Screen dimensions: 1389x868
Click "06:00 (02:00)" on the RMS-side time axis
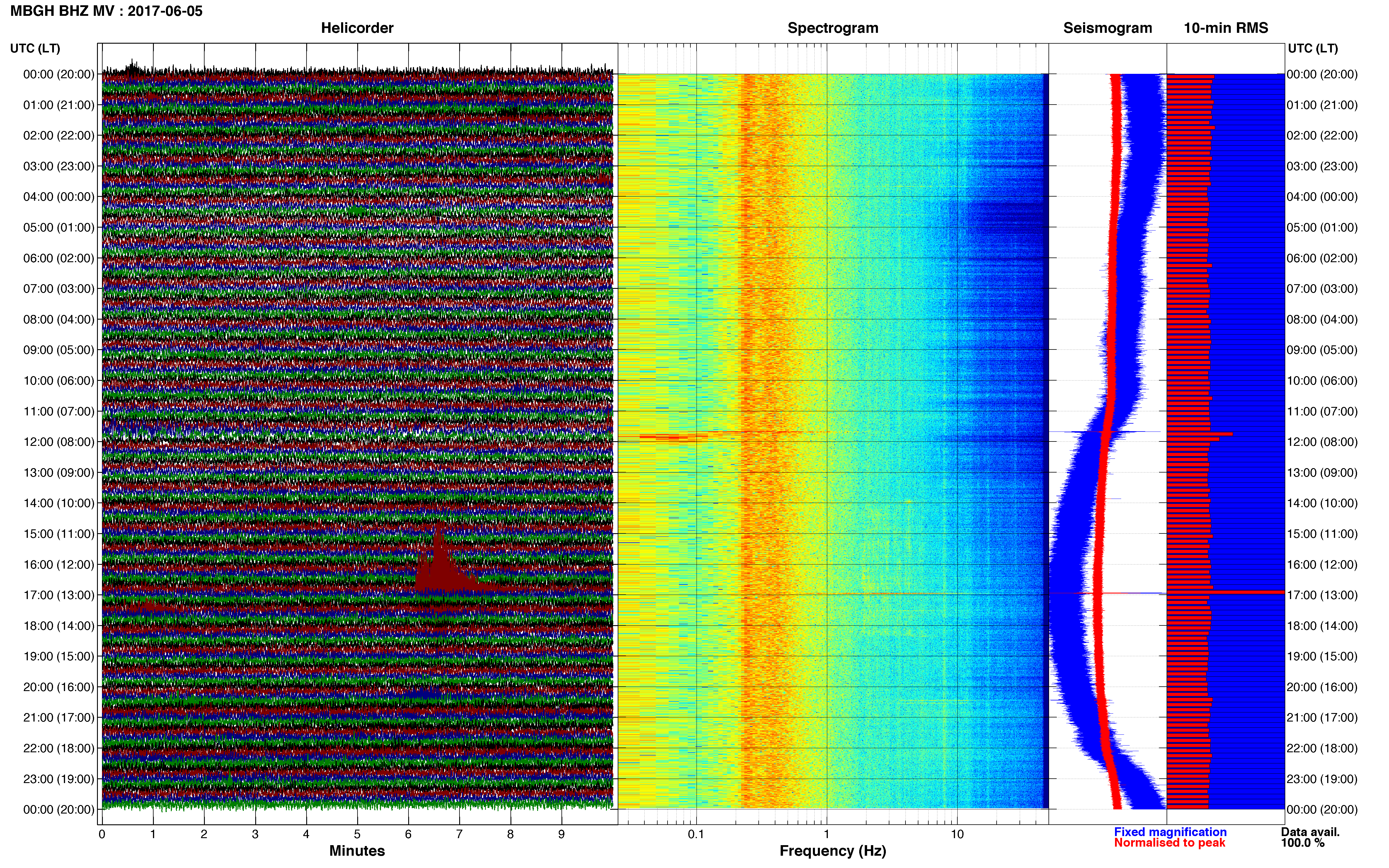(x=1322, y=258)
